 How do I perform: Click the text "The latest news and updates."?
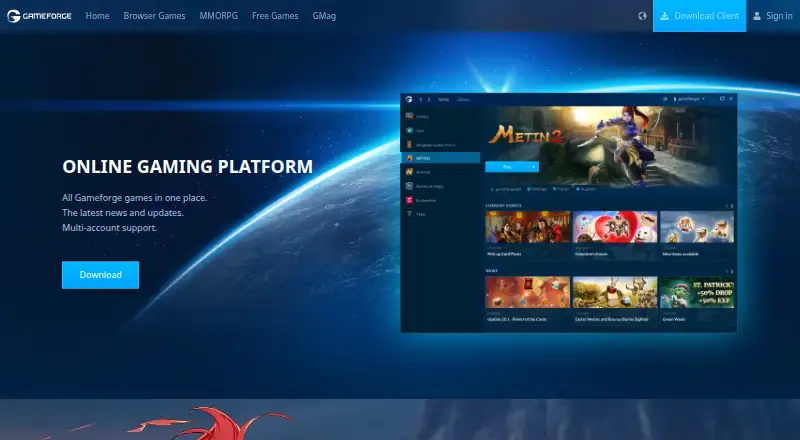coord(123,212)
